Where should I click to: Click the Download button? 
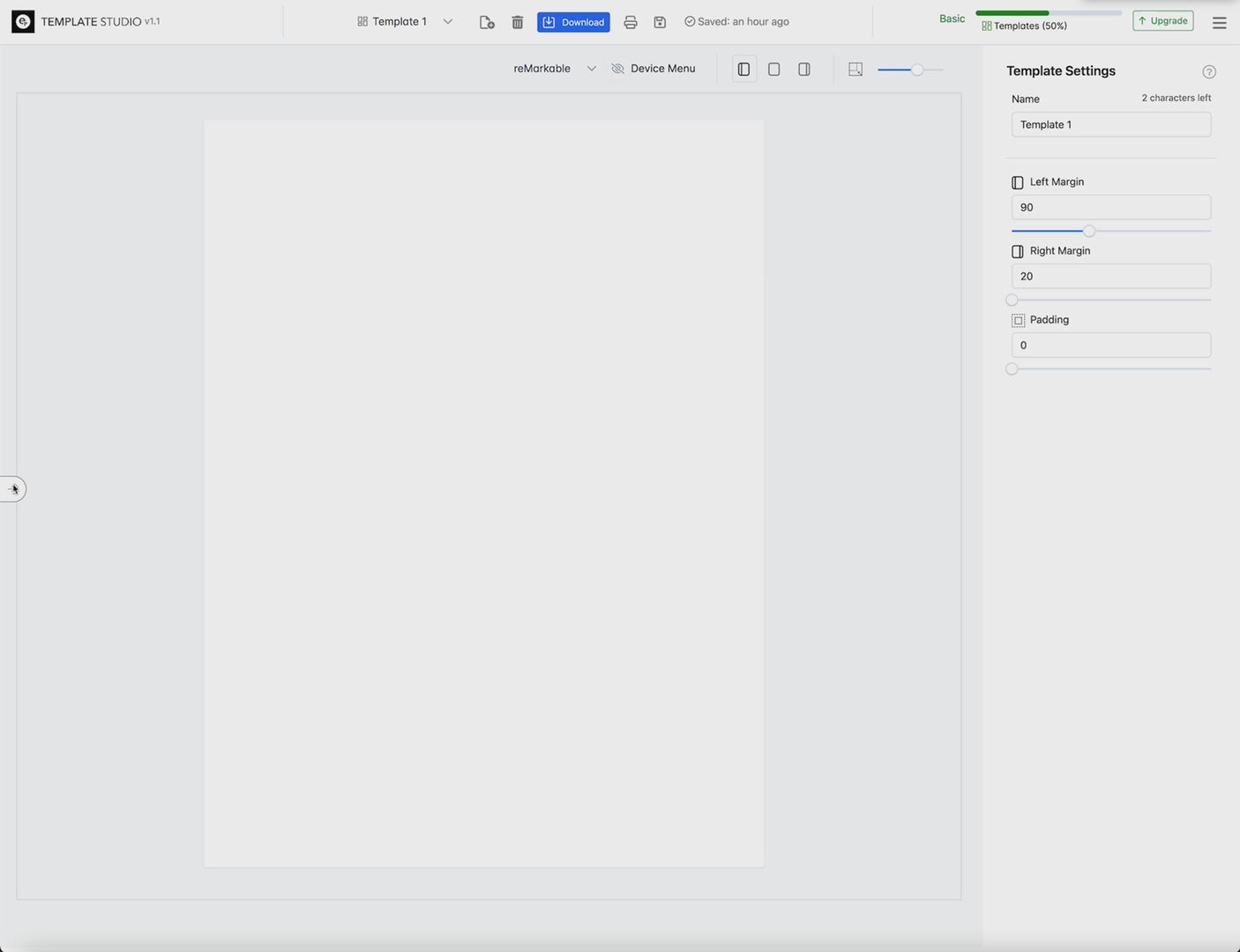pos(573,22)
